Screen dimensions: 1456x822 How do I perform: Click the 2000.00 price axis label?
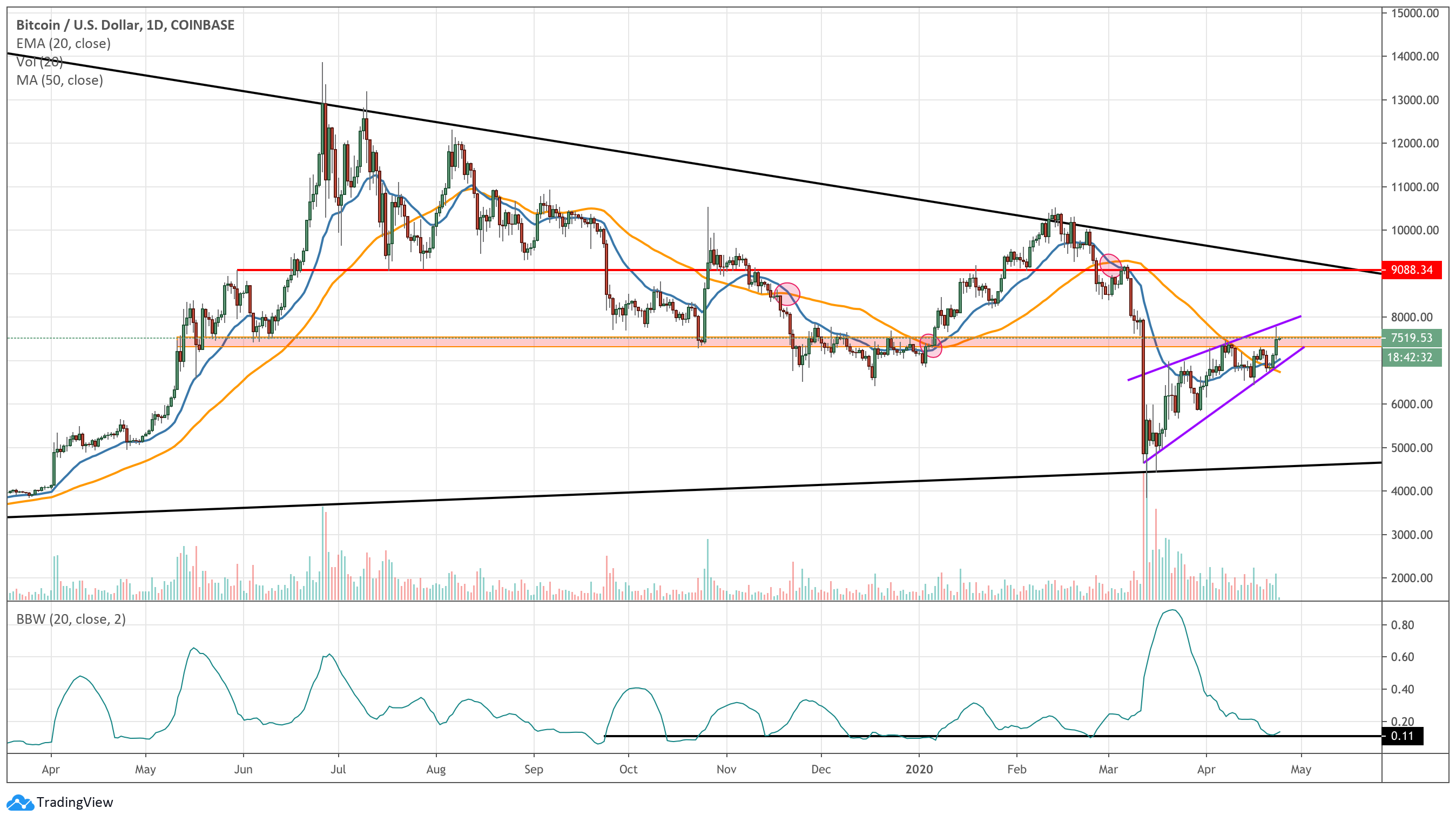pyautogui.click(x=1411, y=578)
